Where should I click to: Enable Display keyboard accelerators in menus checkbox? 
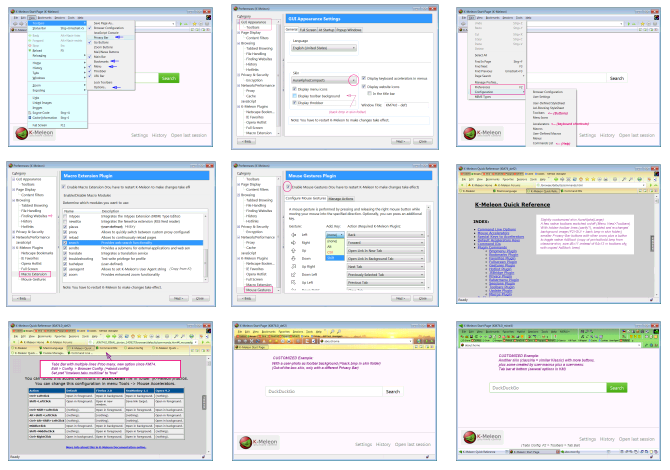click(364, 78)
